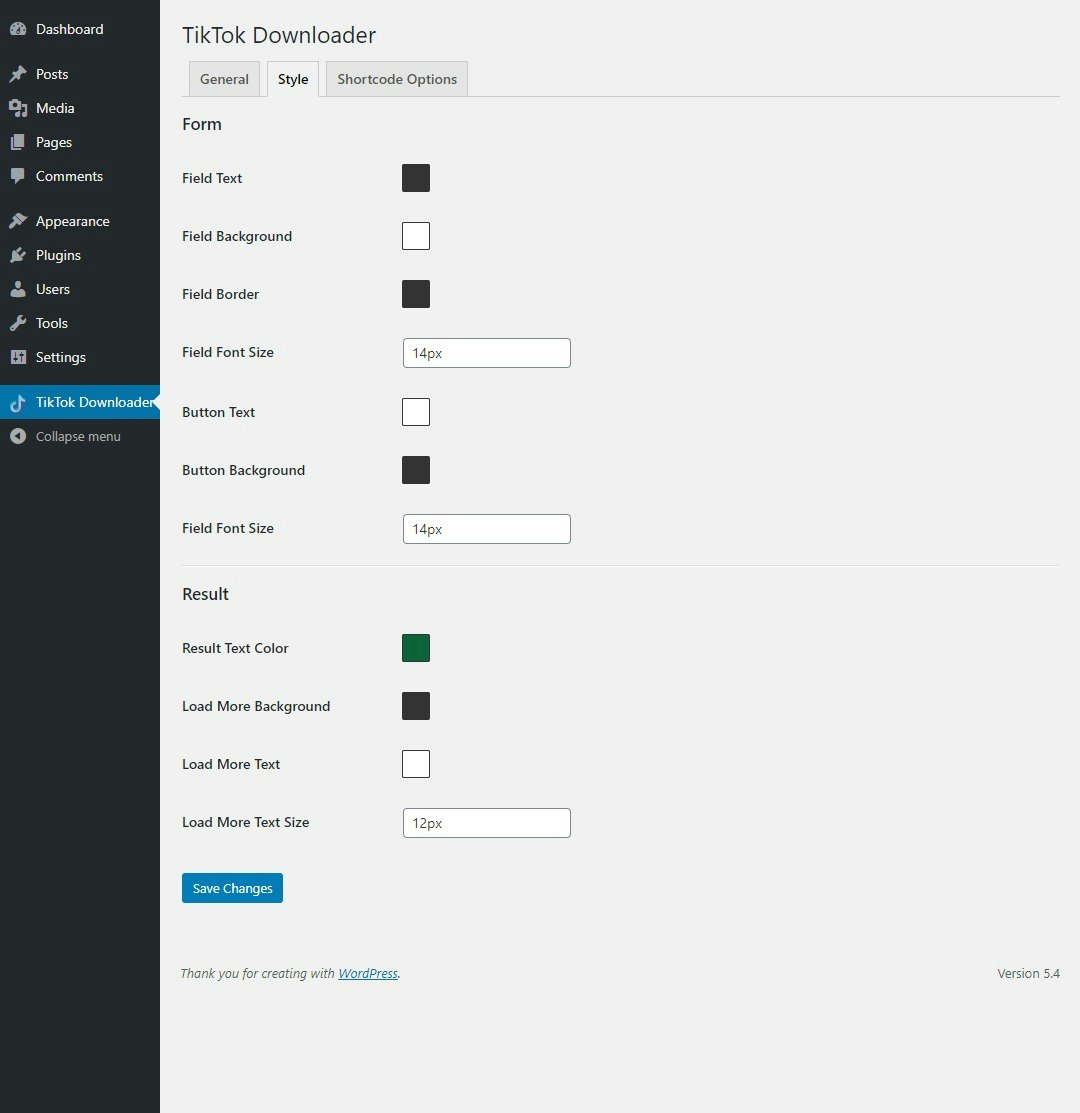Go to Media menu item

79,108
